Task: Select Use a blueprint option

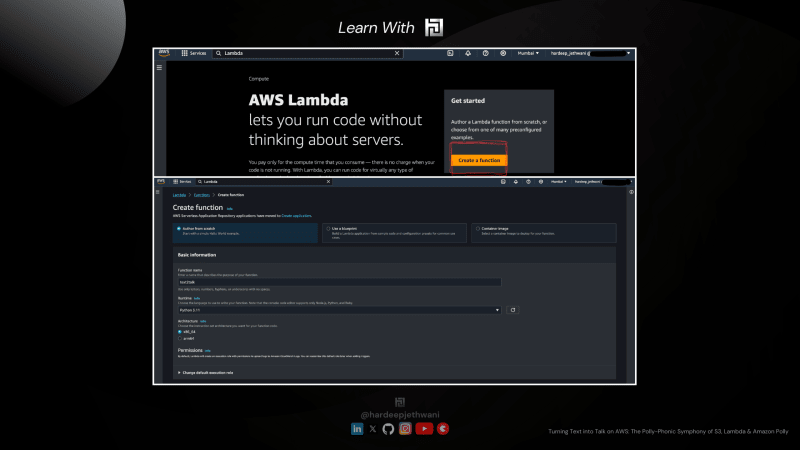Action: coord(394,233)
